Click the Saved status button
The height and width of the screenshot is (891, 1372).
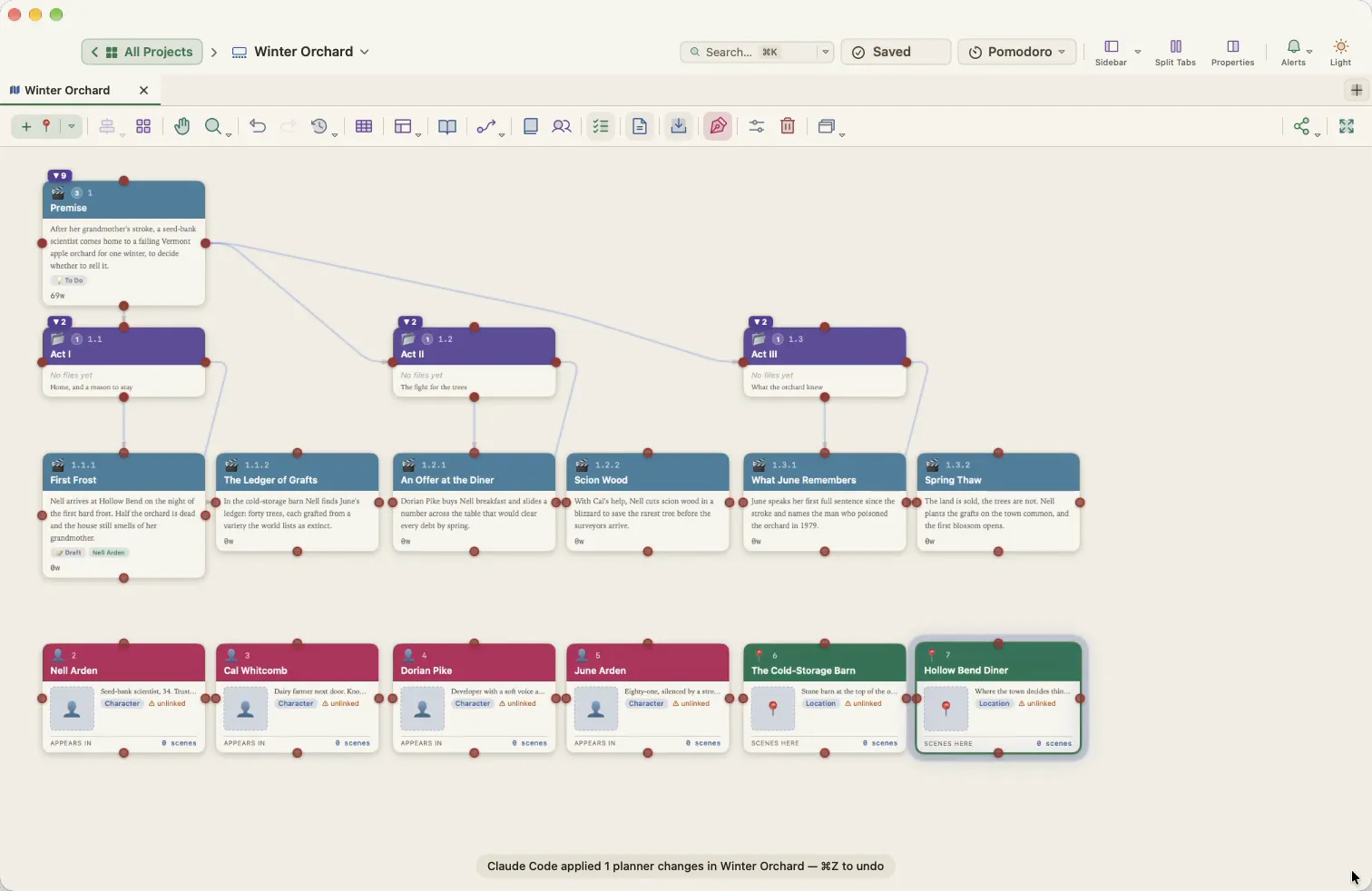896,52
